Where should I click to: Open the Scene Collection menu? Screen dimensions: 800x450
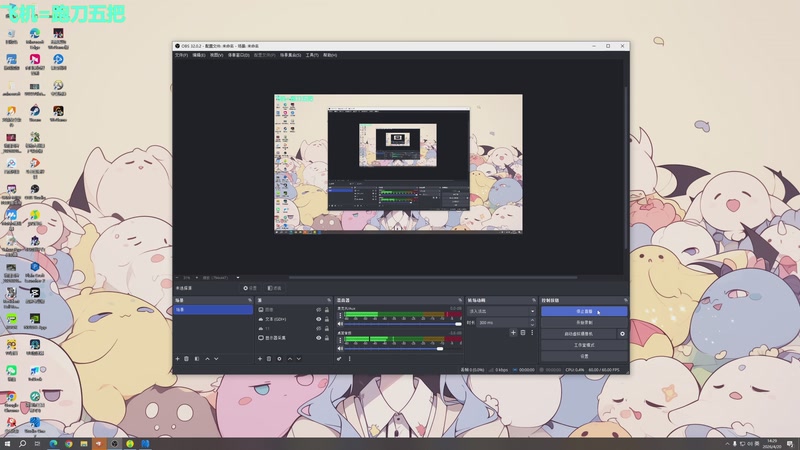pyautogui.click(x=290, y=55)
